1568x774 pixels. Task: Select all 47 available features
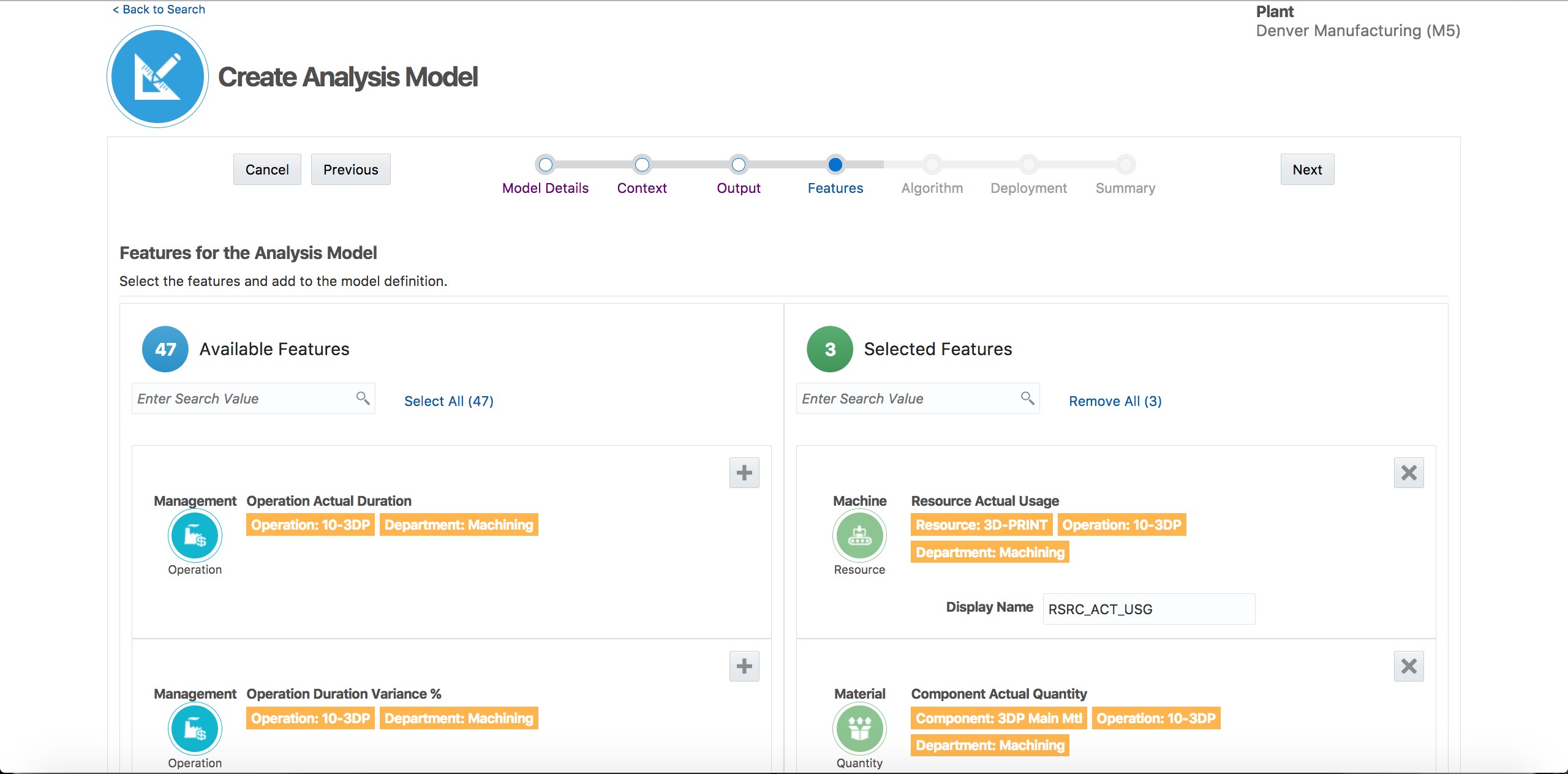[448, 401]
